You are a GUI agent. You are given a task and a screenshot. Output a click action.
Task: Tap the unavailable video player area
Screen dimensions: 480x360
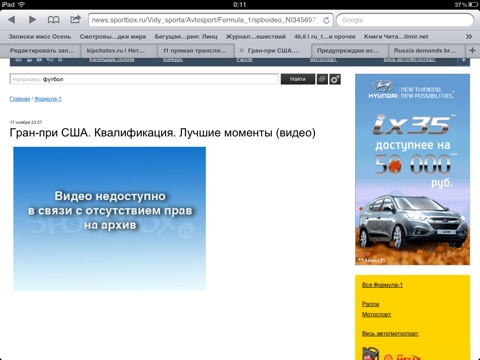click(x=110, y=219)
